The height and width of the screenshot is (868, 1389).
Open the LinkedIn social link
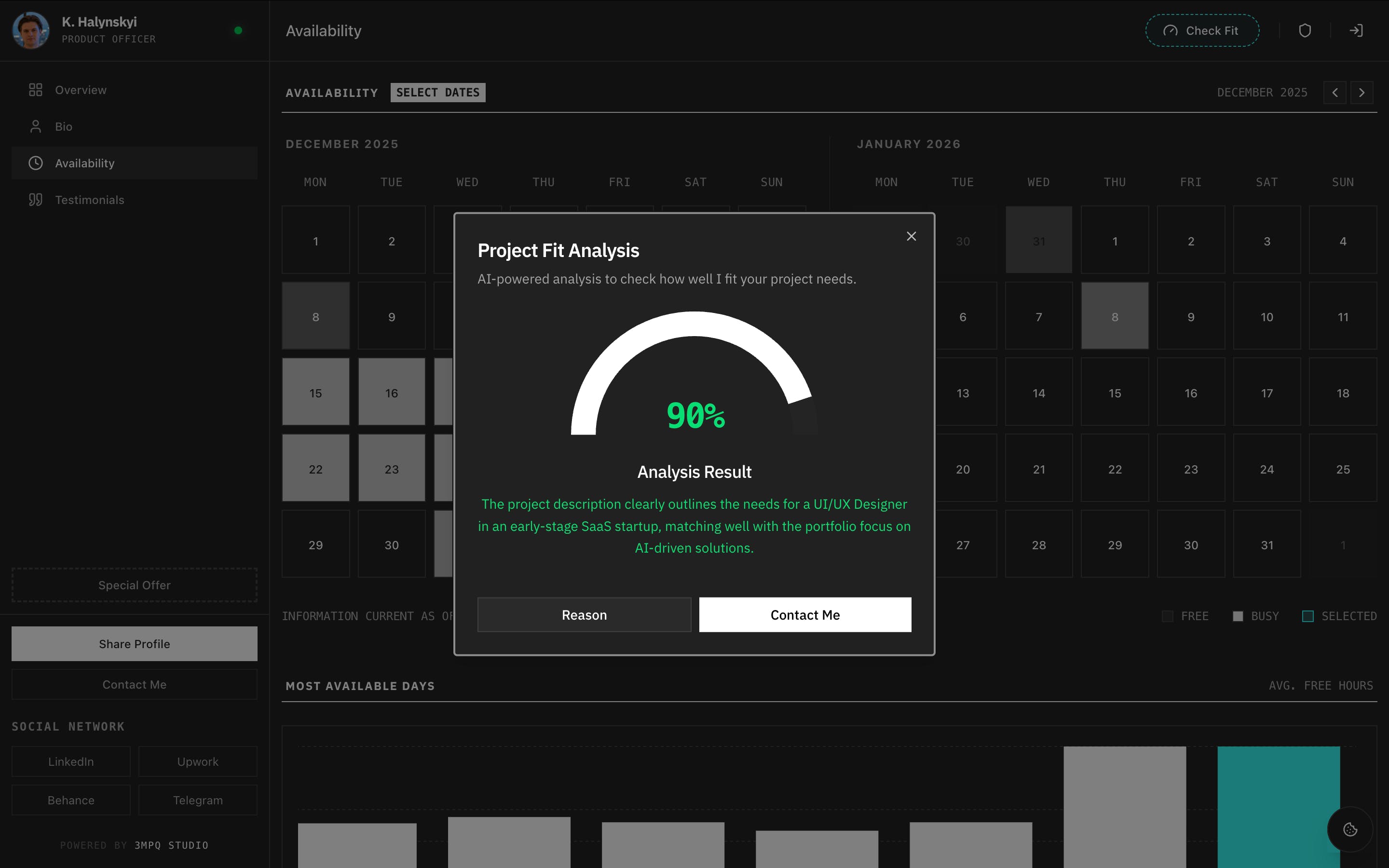[x=71, y=761]
